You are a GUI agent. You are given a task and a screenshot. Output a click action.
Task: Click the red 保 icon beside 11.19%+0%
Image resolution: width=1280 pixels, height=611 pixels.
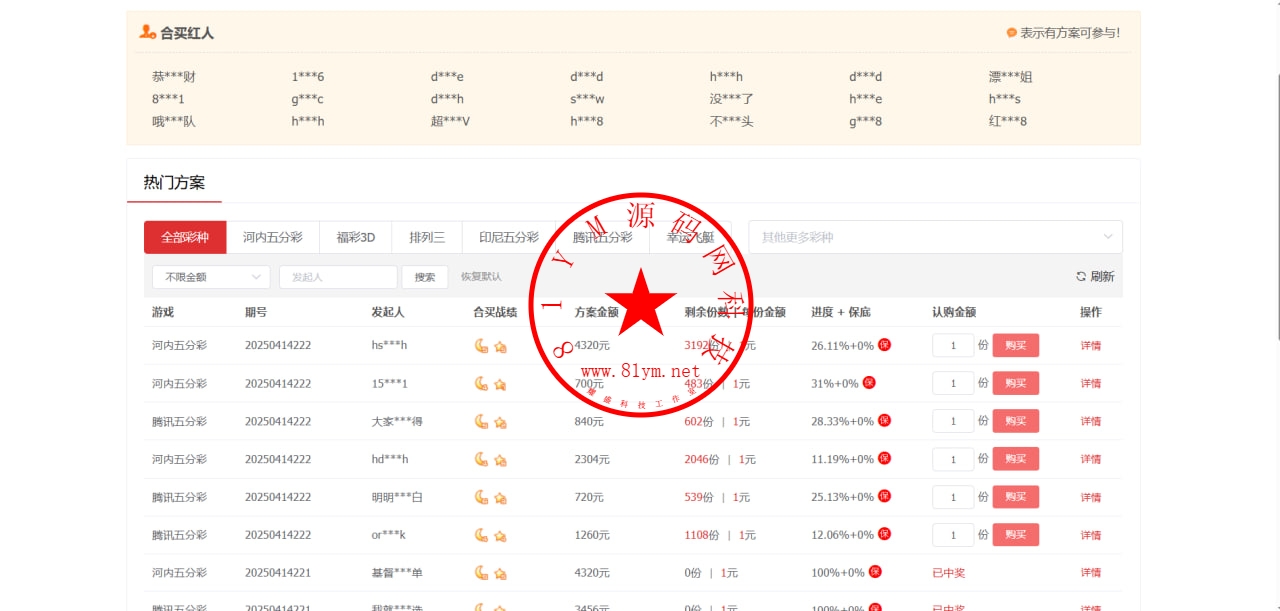pyautogui.click(x=884, y=459)
